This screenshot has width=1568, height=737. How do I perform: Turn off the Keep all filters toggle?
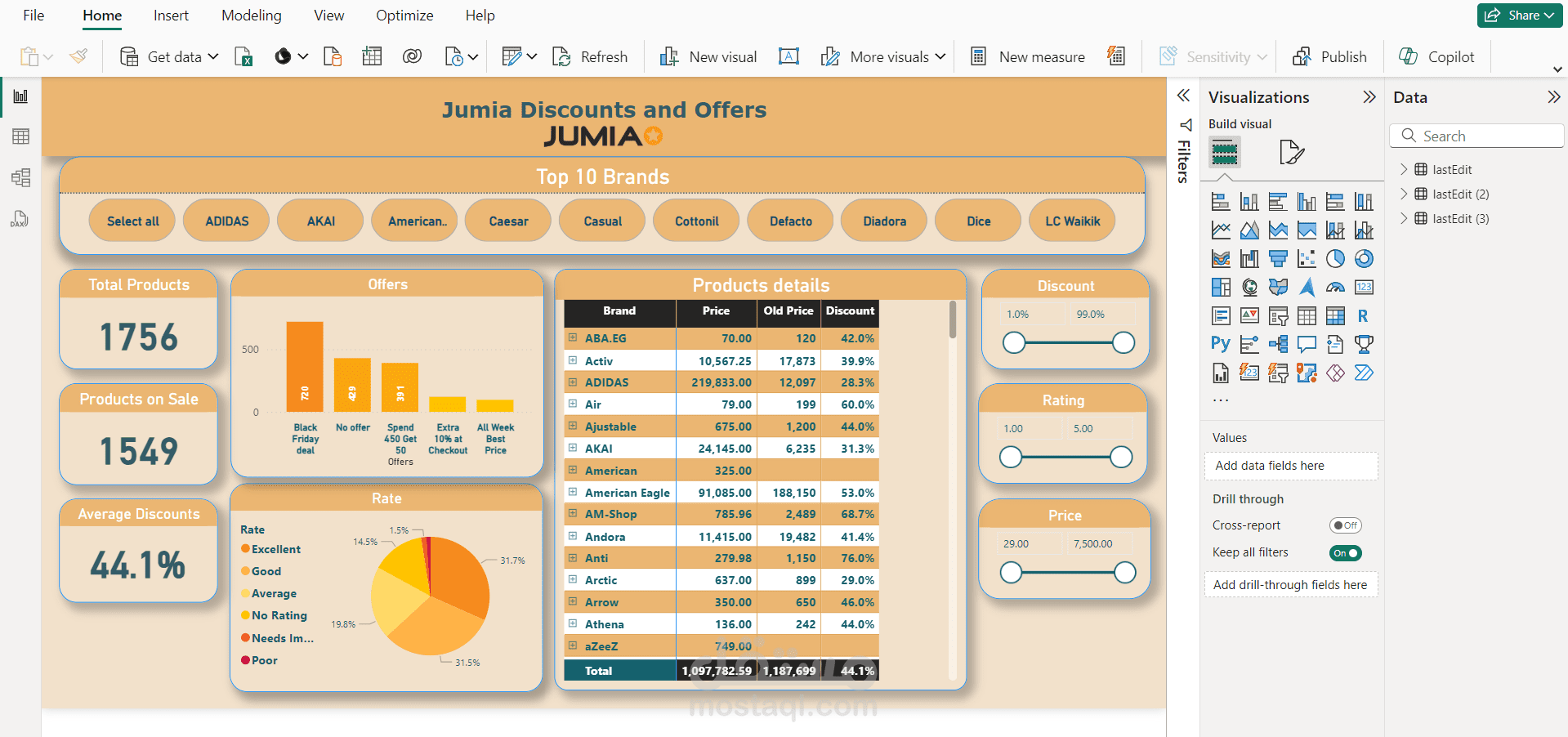pyautogui.click(x=1345, y=553)
